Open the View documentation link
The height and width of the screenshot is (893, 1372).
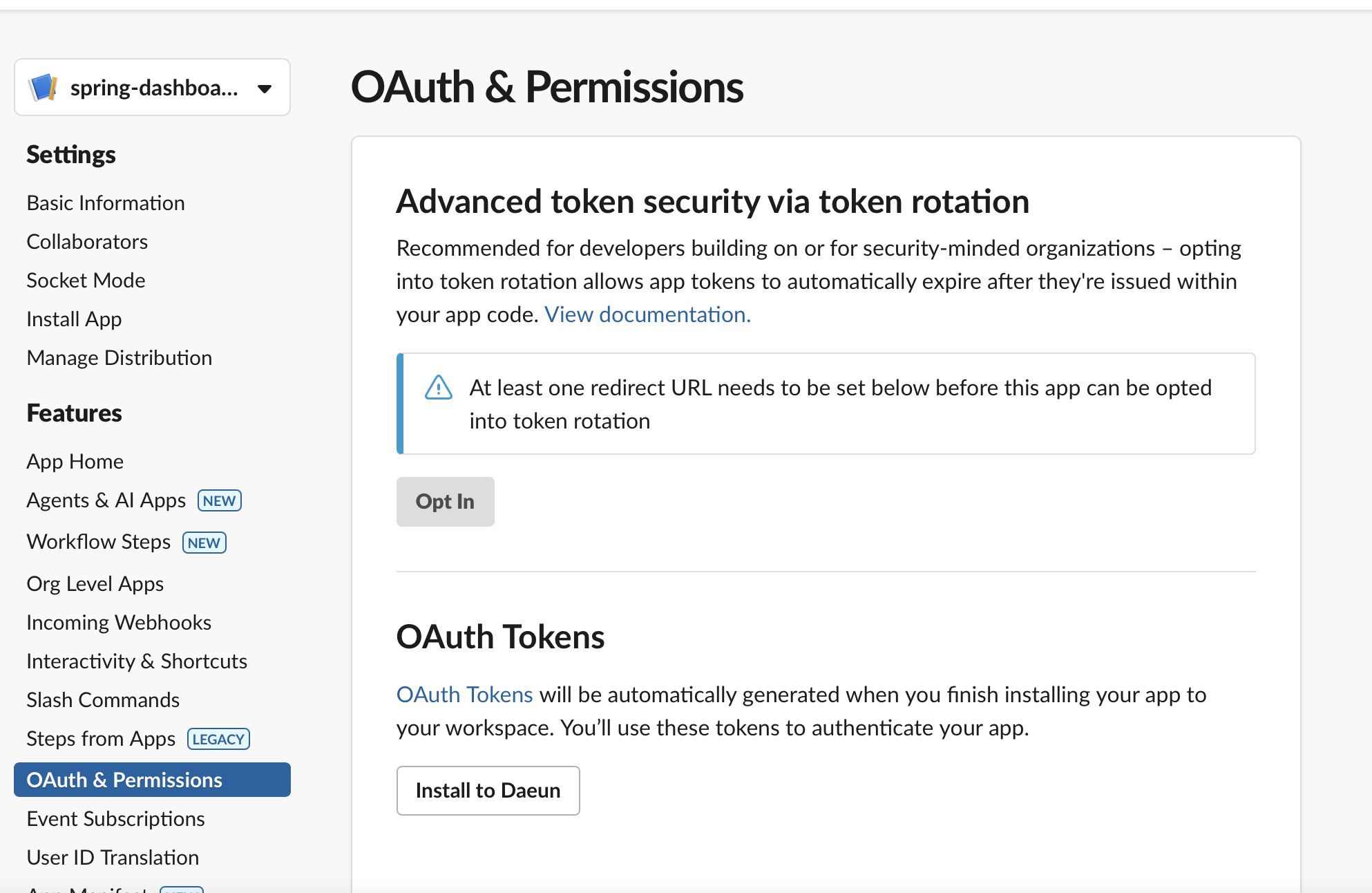(647, 314)
